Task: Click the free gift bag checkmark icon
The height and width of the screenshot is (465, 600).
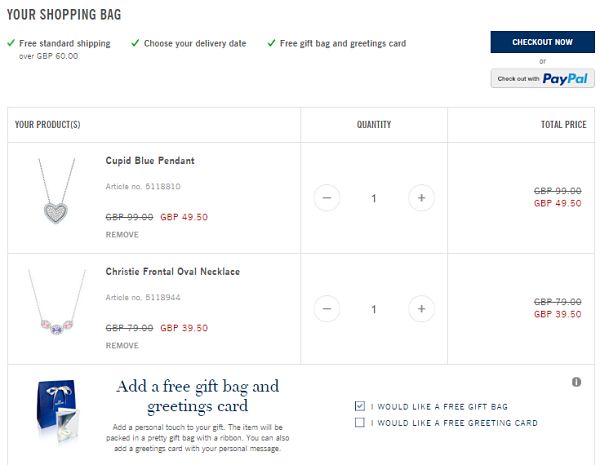Action: [x=271, y=42]
